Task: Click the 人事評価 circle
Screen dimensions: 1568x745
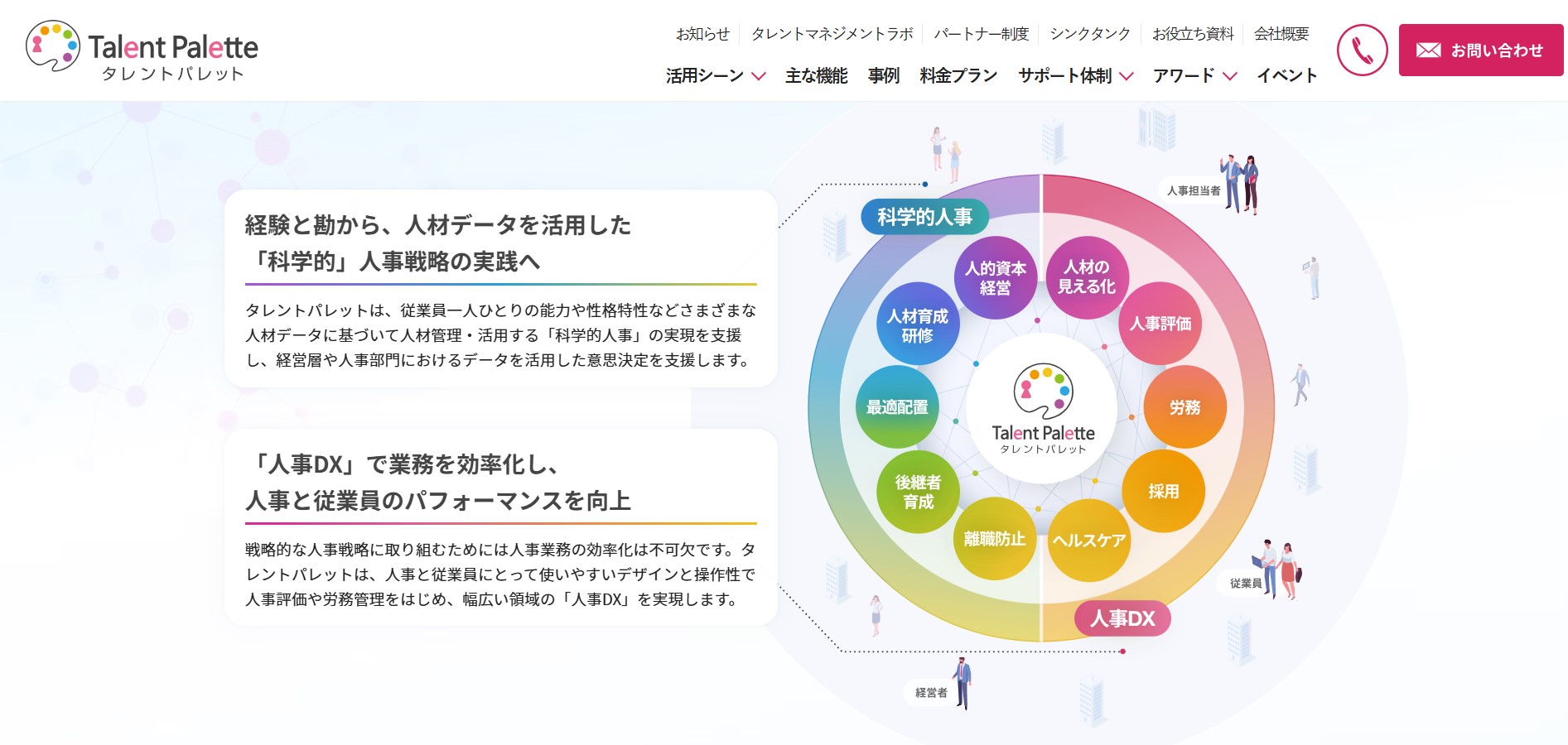Action: coord(1160,323)
